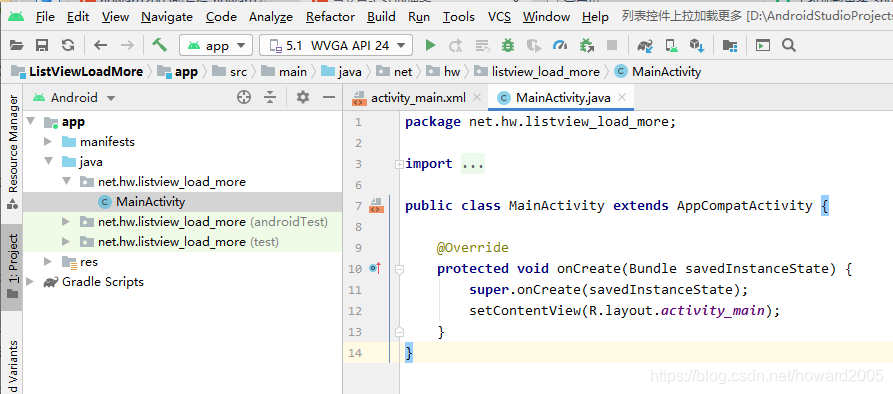
Task: Click the Sync/Refresh icon
Action: click(68, 46)
